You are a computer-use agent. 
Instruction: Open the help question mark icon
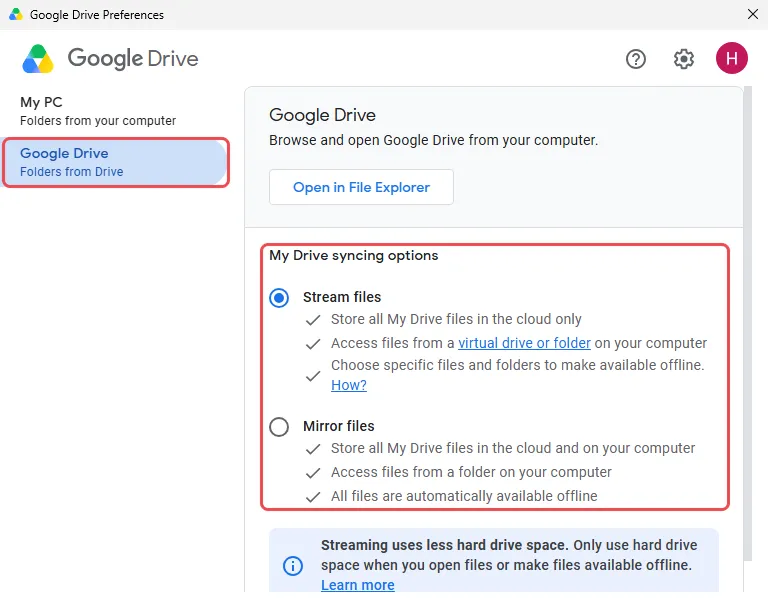pos(635,59)
